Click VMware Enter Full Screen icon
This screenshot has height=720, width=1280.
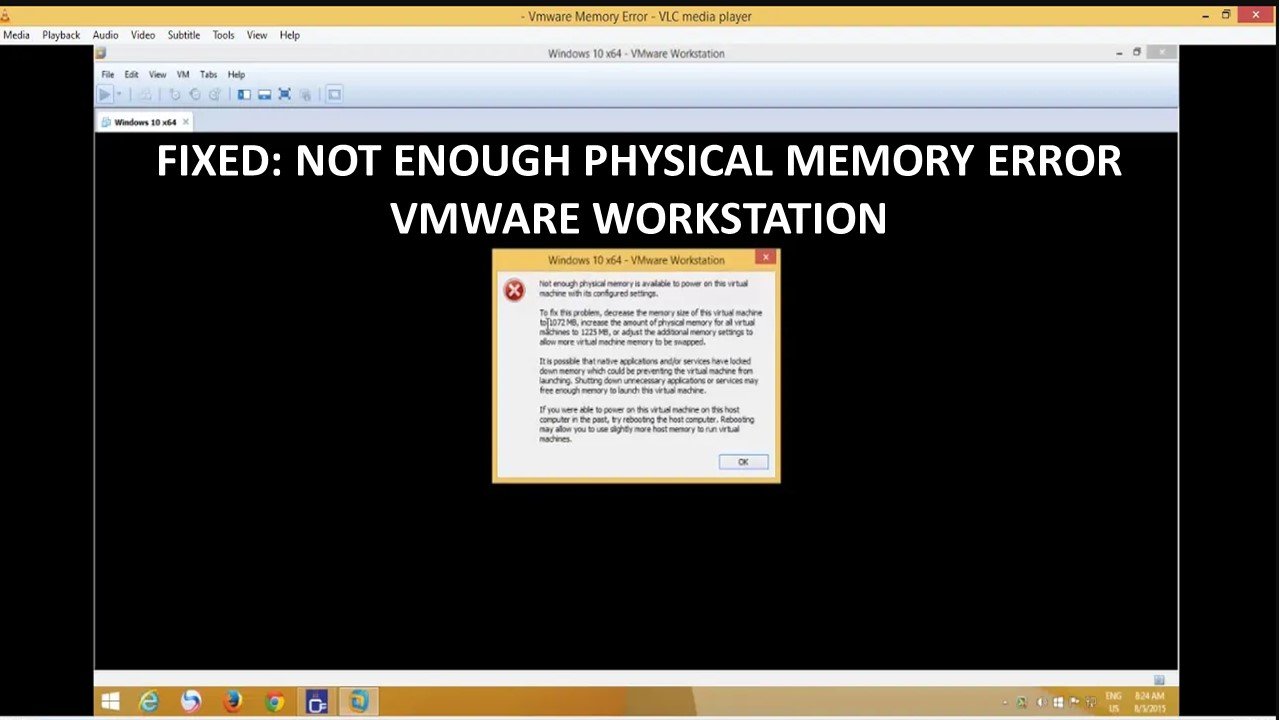point(284,94)
